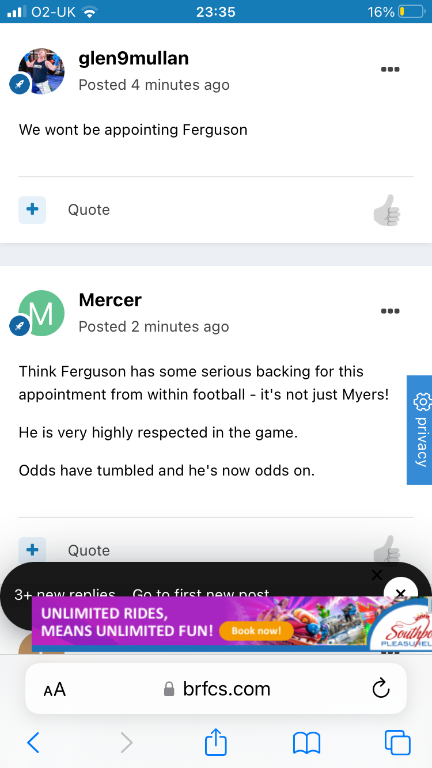The image size is (432, 768).
Task: Tap multiquote plus on Mercer's post
Action: [x=32, y=550]
